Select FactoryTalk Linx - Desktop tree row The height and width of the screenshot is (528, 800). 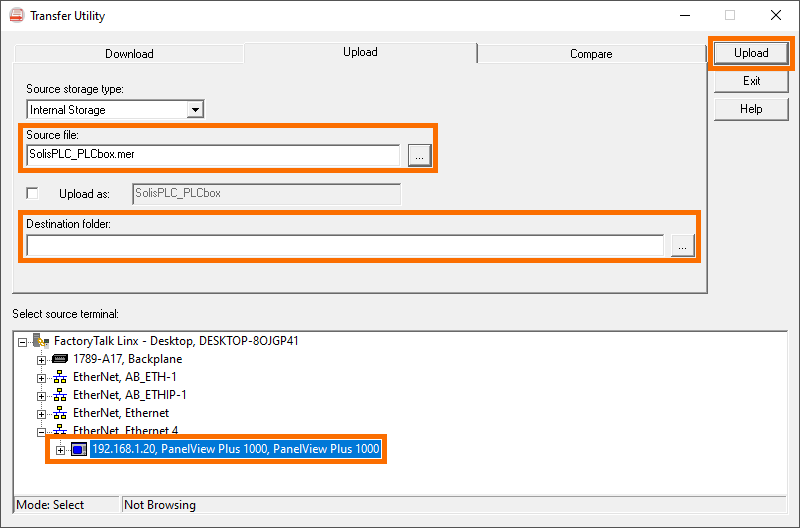176,341
